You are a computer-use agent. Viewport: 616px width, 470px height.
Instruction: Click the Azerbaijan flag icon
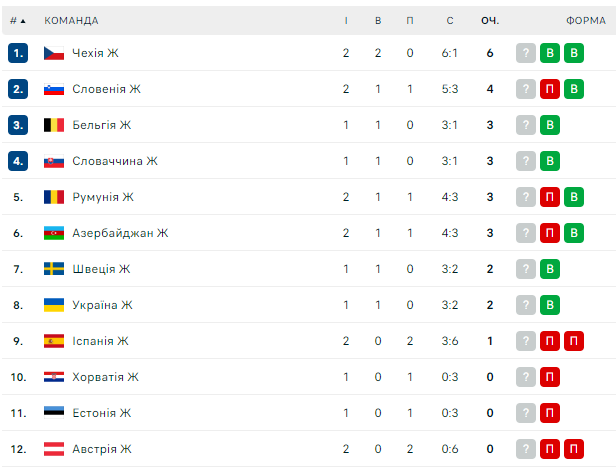54,233
